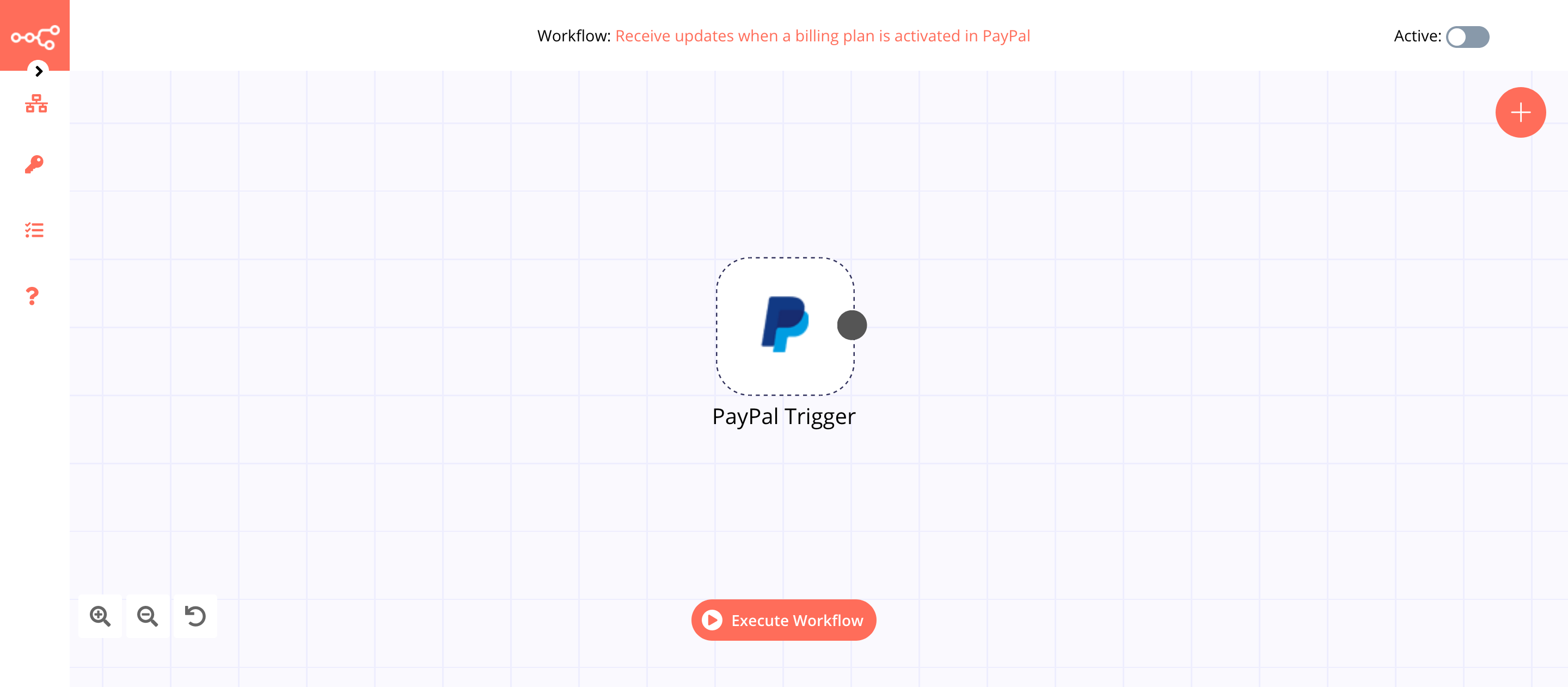Select the credentials/key icon

(35, 164)
